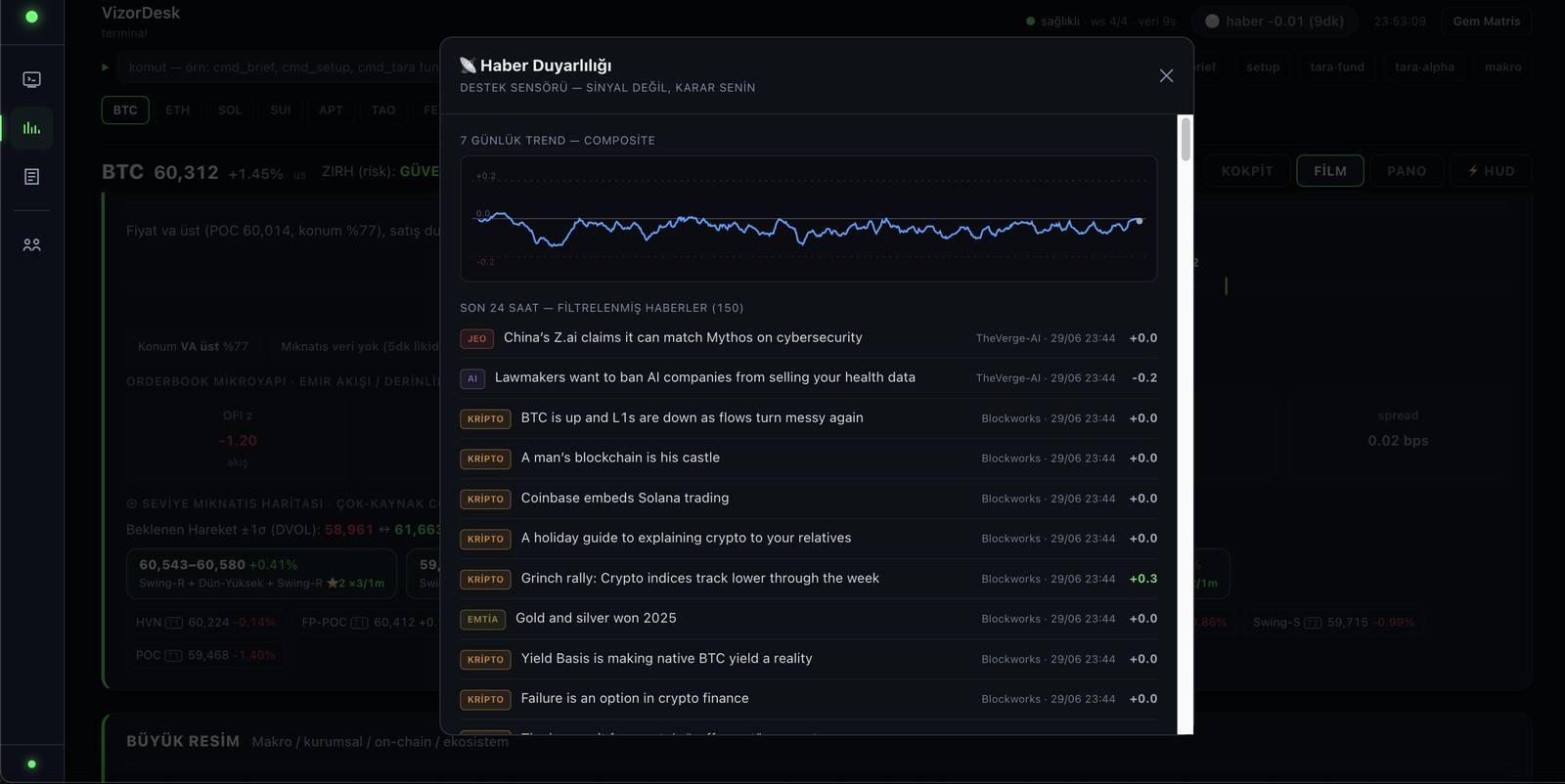Open the terminal icon in sidebar
This screenshot has width=1565, height=784.
pyautogui.click(x=31, y=79)
